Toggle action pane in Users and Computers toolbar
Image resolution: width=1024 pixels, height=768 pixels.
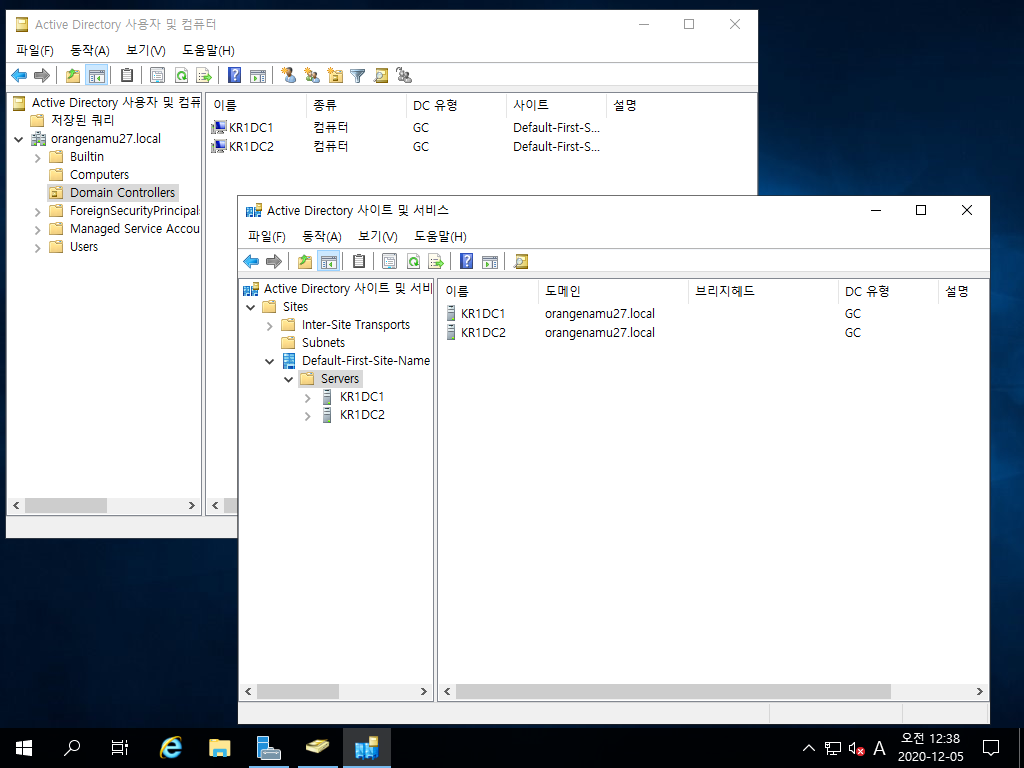(x=258, y=76)
